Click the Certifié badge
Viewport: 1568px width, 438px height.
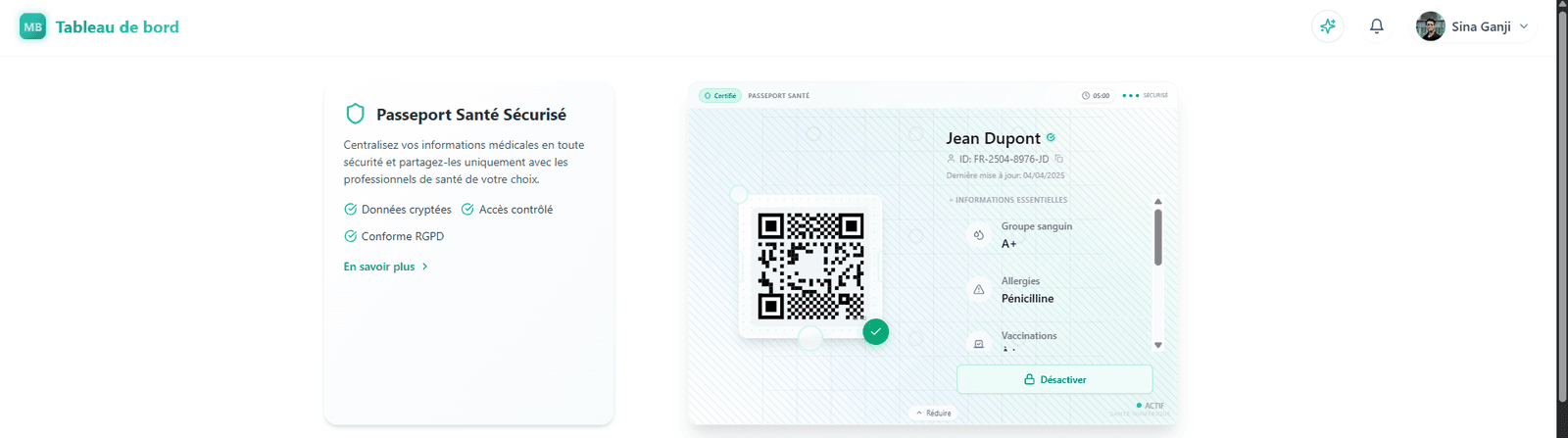pos(720,96)
